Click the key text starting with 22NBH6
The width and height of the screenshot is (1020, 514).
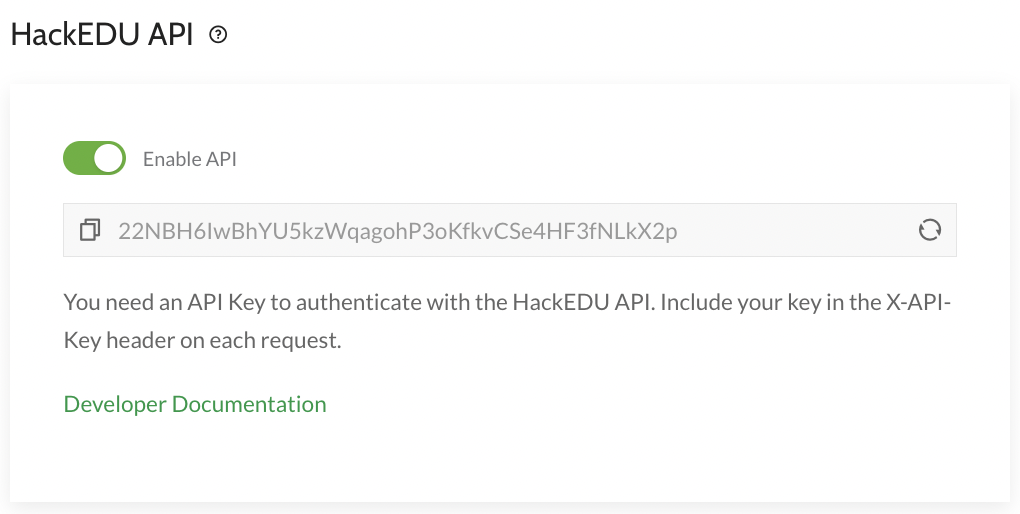398,231
